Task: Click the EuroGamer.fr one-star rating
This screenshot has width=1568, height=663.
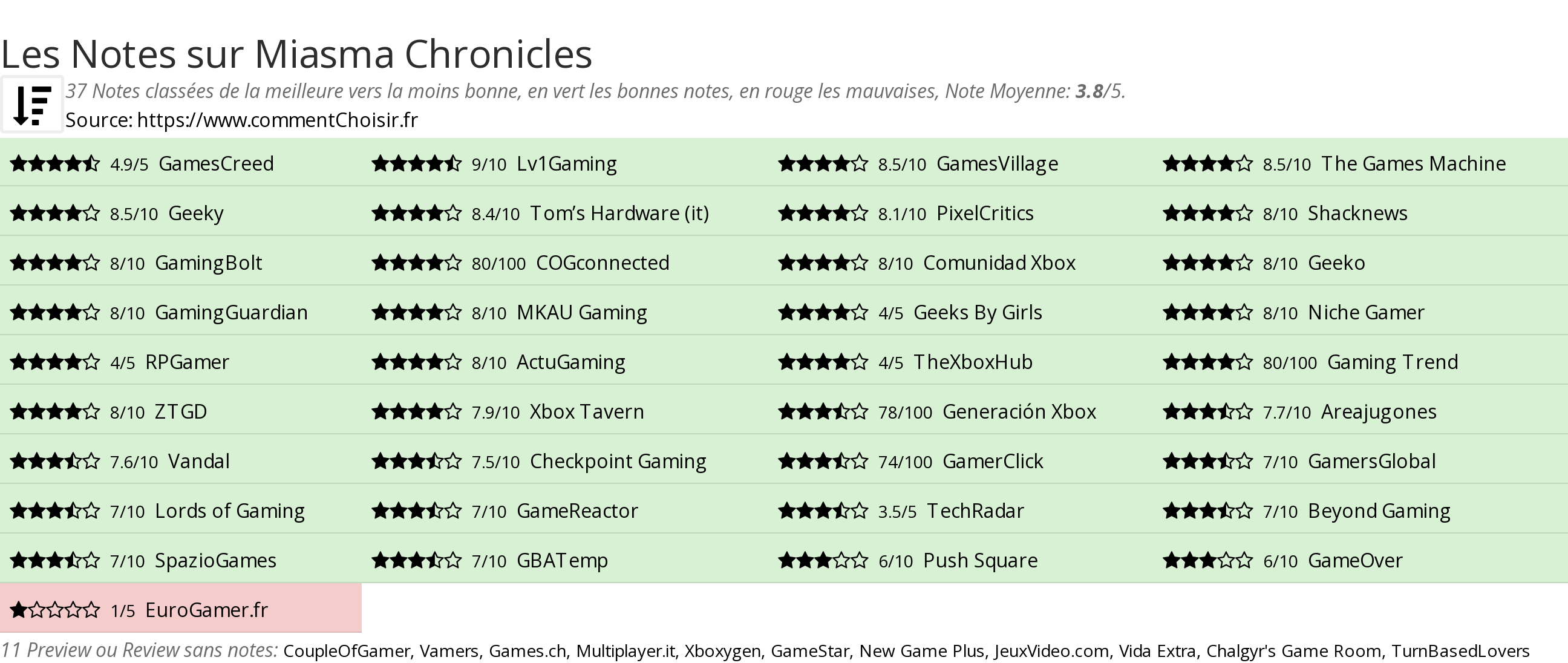Action: 56,610
